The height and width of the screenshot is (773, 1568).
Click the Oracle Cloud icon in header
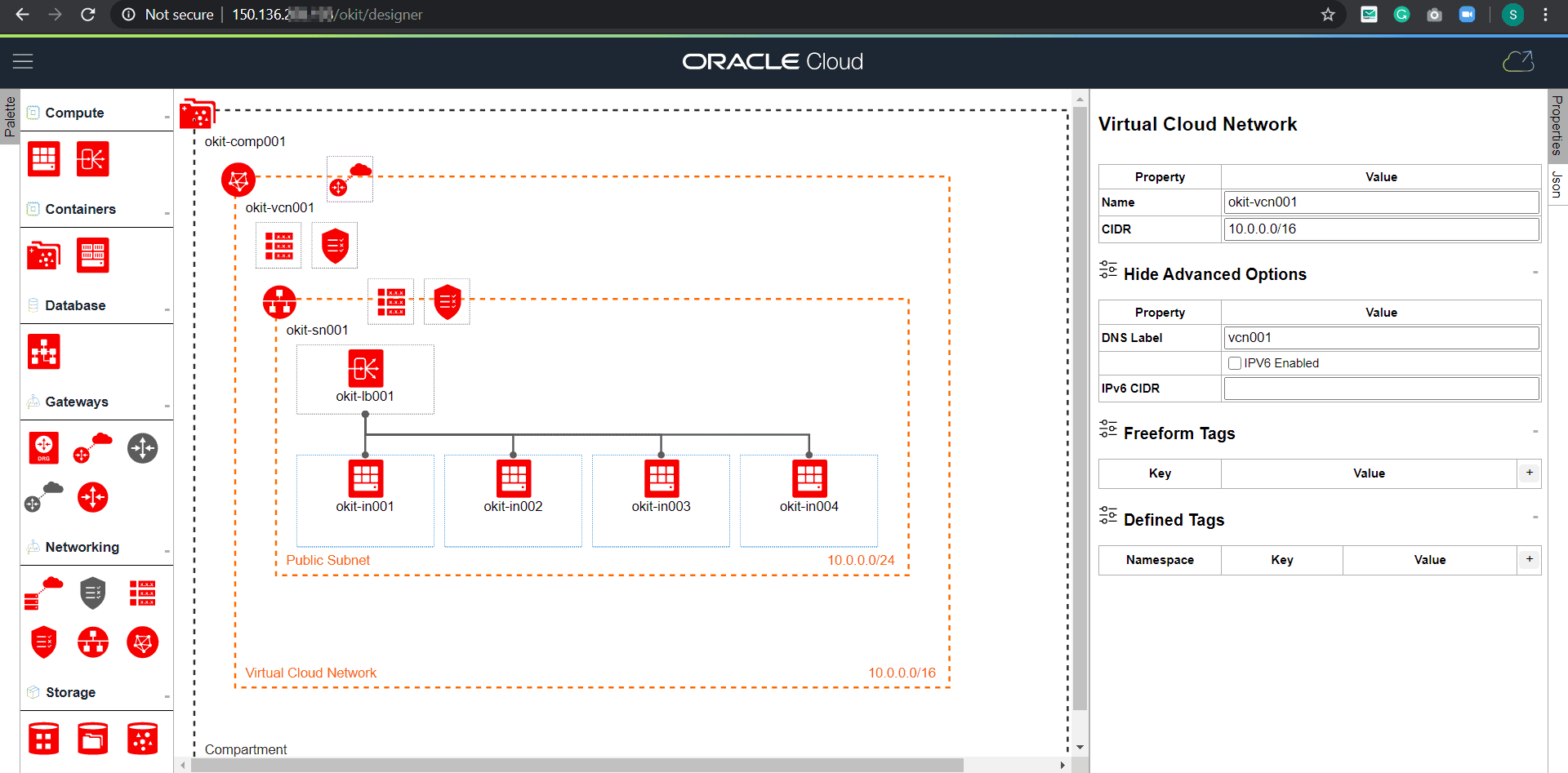pos(1518,61)
